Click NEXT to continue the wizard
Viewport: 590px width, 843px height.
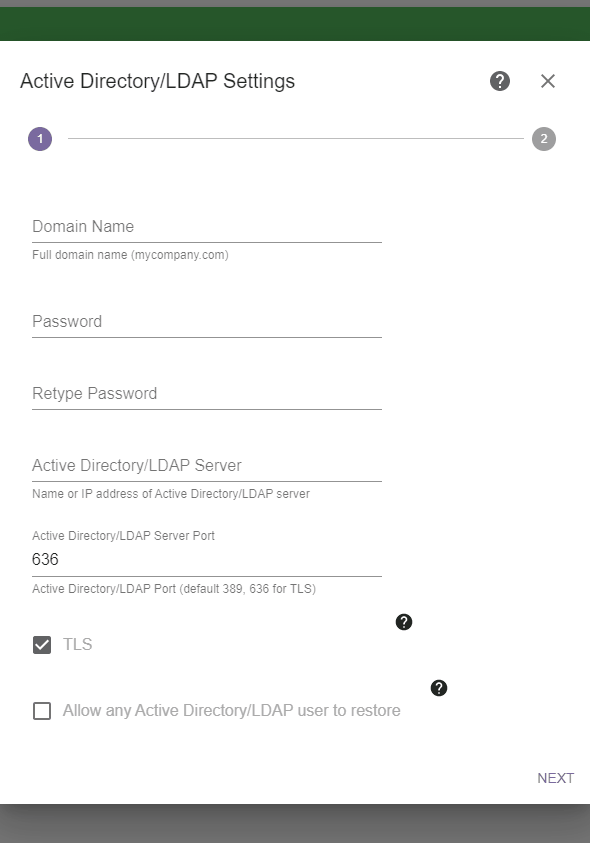click(x=556, y=778)
